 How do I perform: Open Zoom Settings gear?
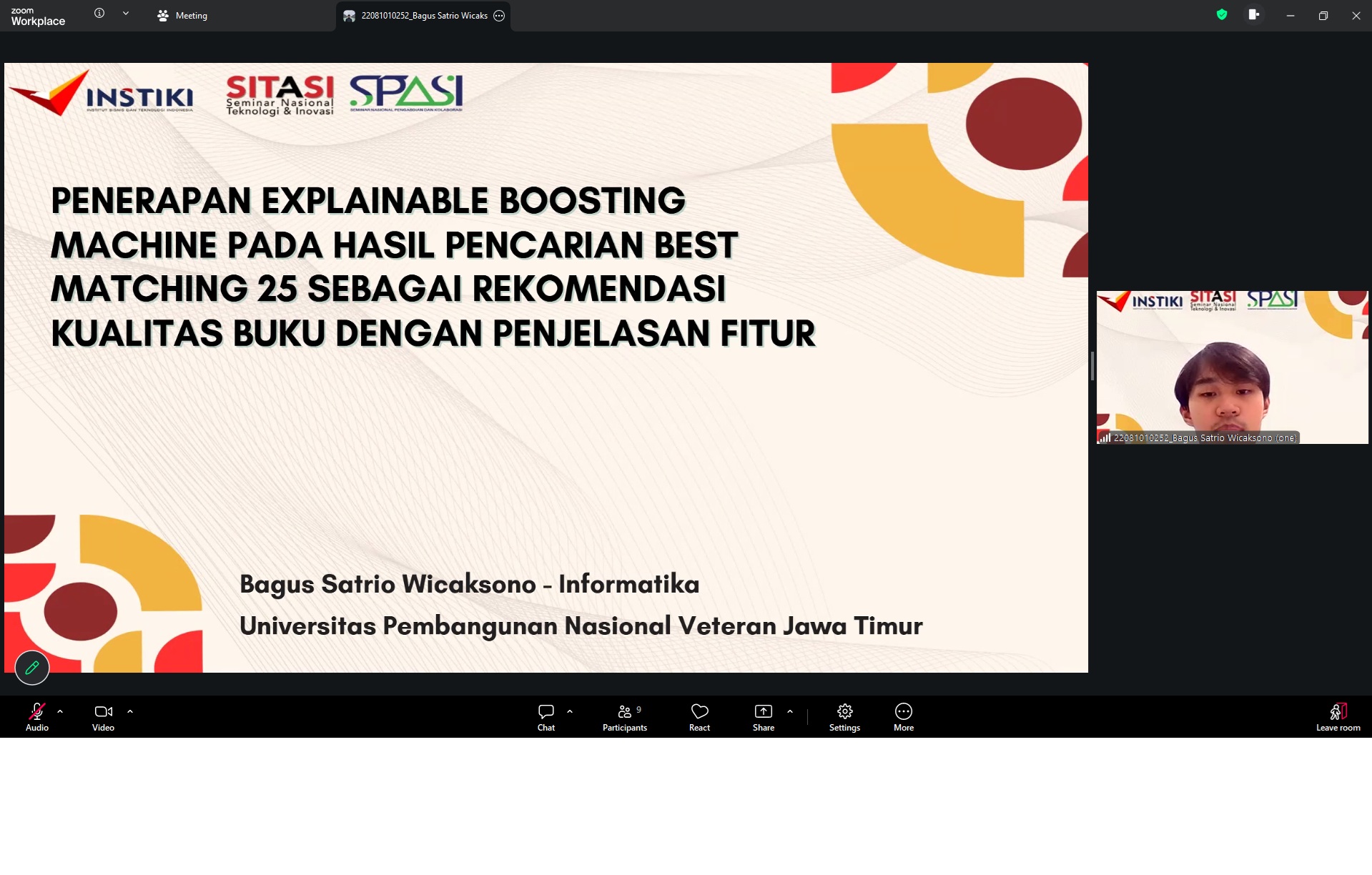pos(844,717)
